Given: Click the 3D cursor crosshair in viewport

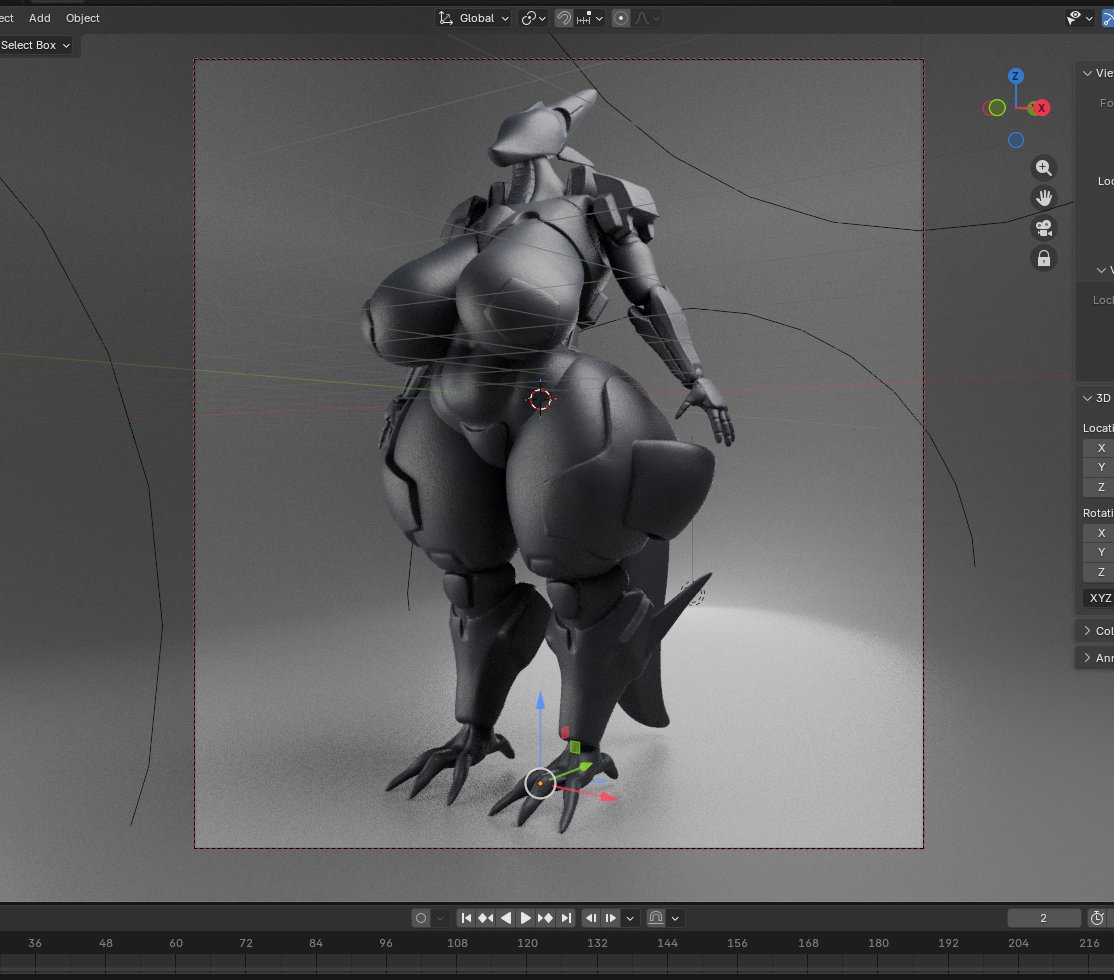Looking at the screenshot, I should click(x=540, y=399).
